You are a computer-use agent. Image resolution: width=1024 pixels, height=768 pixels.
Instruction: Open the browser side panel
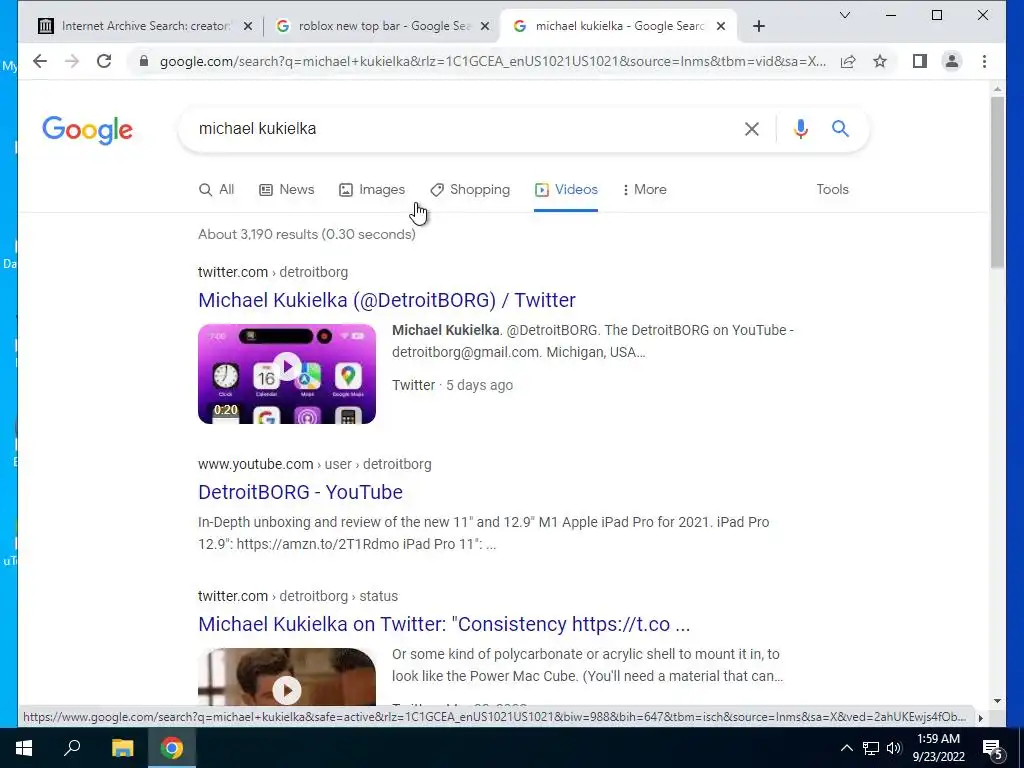pos(920,61)
